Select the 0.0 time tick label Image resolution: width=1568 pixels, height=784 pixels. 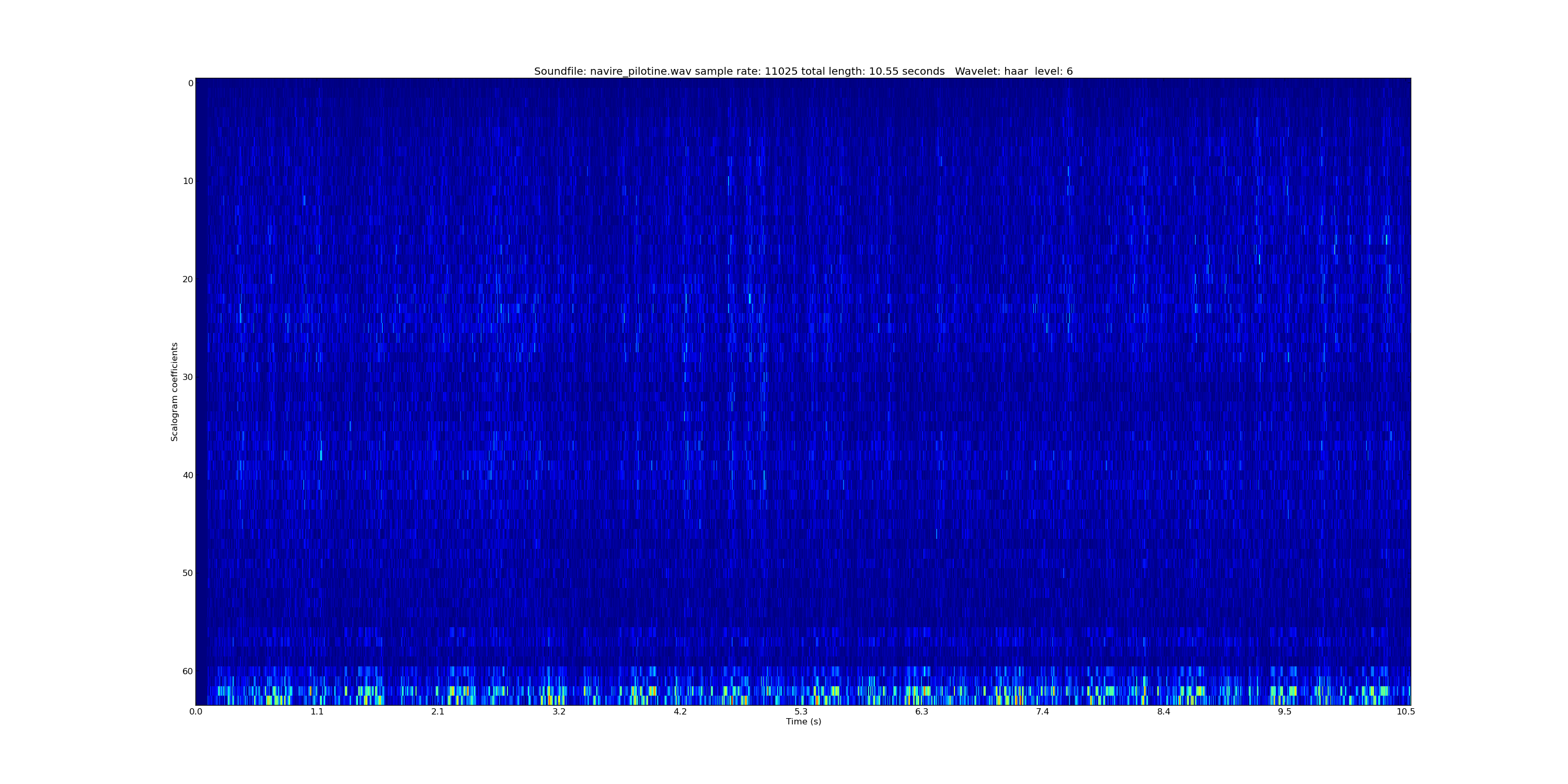[195, 711]
